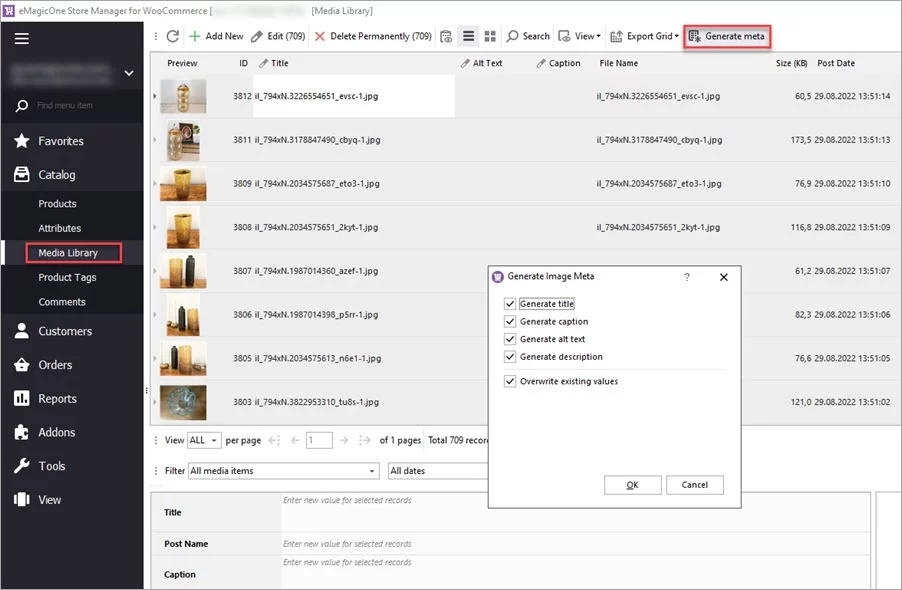Switch to grid view layout
Viewport: 902px width, 590px height.
click(490, 36)
